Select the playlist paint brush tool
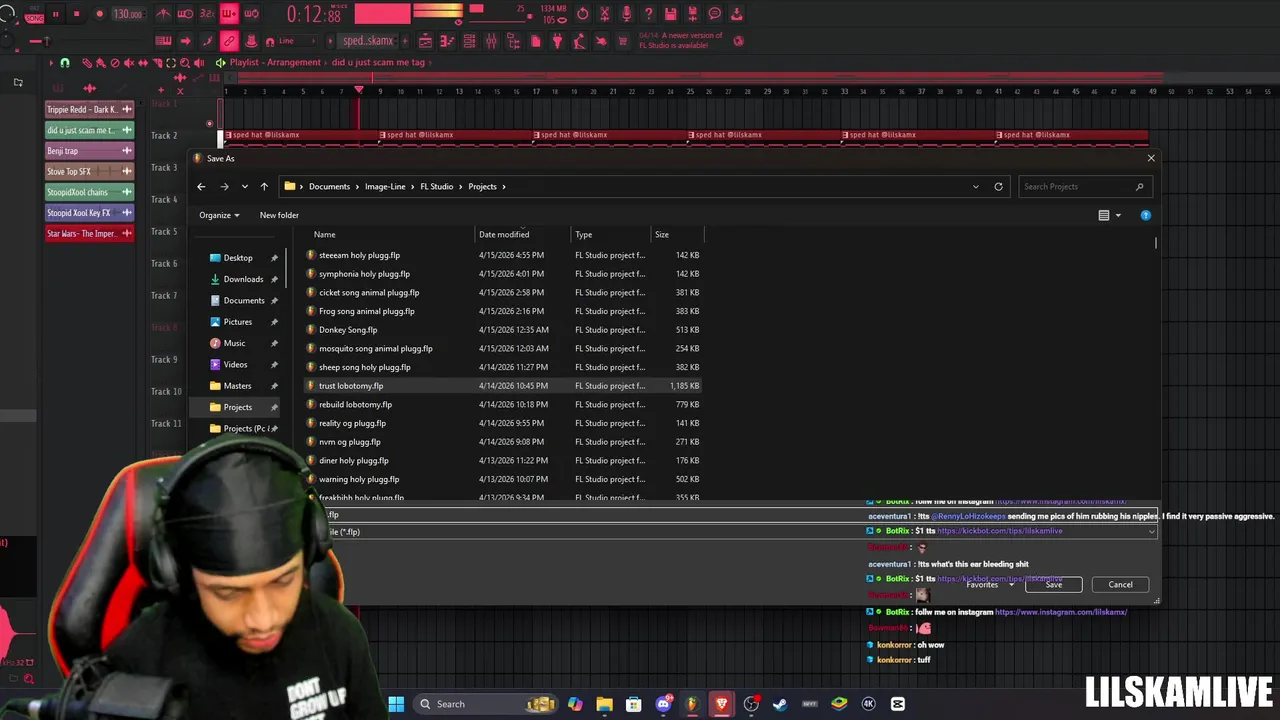This screenshot has width=1280, height=720. [x=101, y=62]
